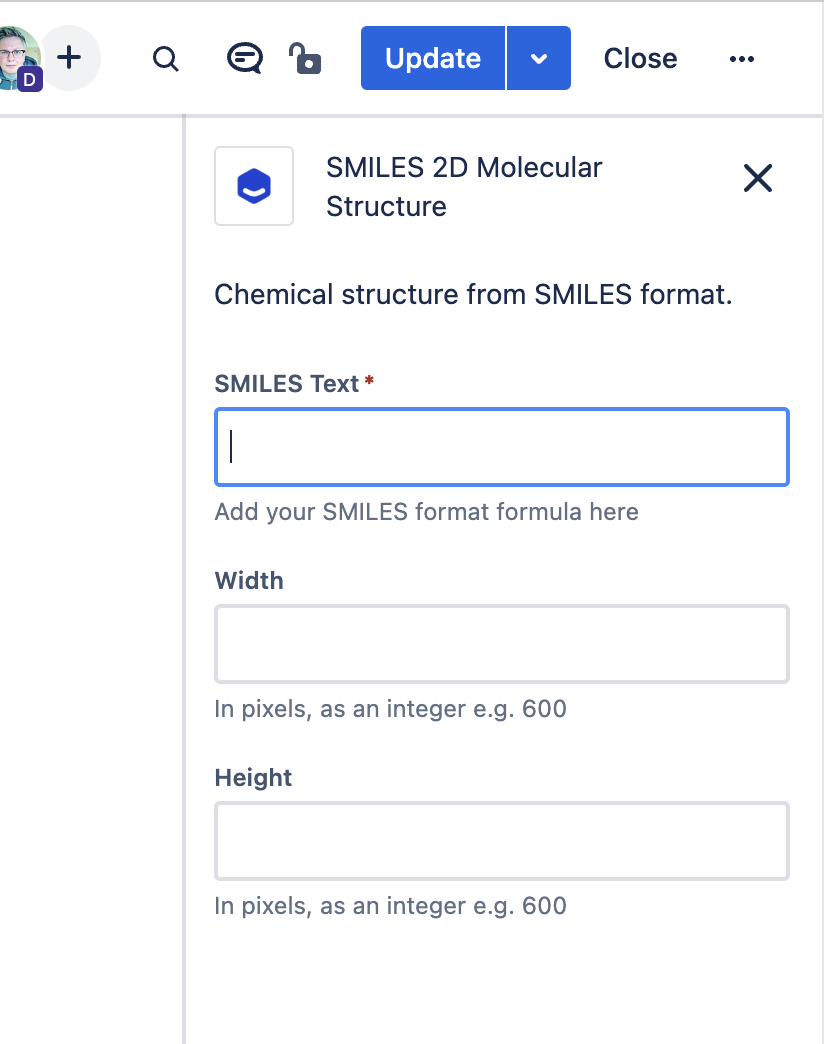Click the unlocked padlock icon
The width and height of the screenshot is (824, 1044).
[x=305, y=58]
